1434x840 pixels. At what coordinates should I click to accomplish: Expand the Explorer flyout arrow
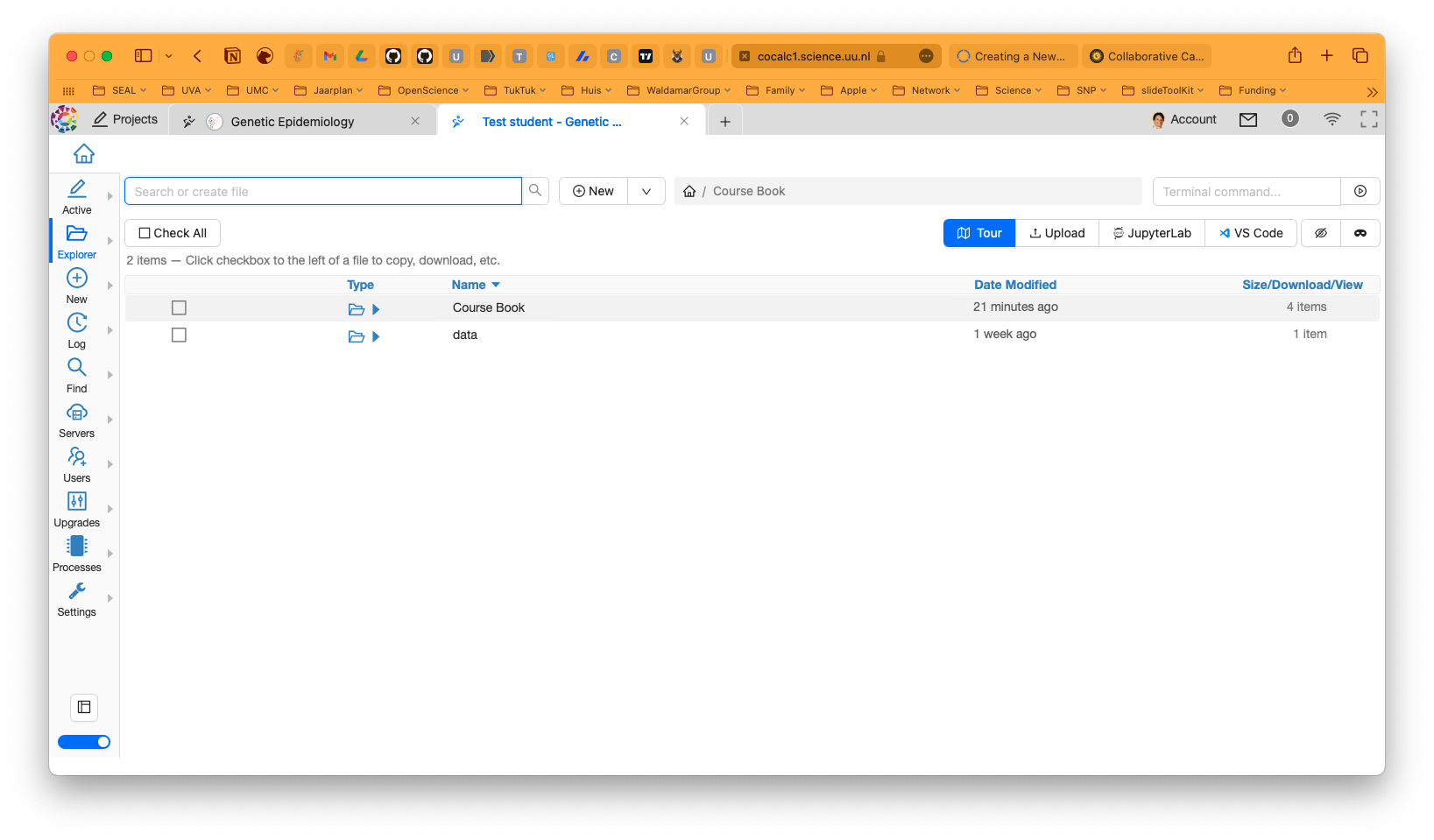click(x=109, y=241)
